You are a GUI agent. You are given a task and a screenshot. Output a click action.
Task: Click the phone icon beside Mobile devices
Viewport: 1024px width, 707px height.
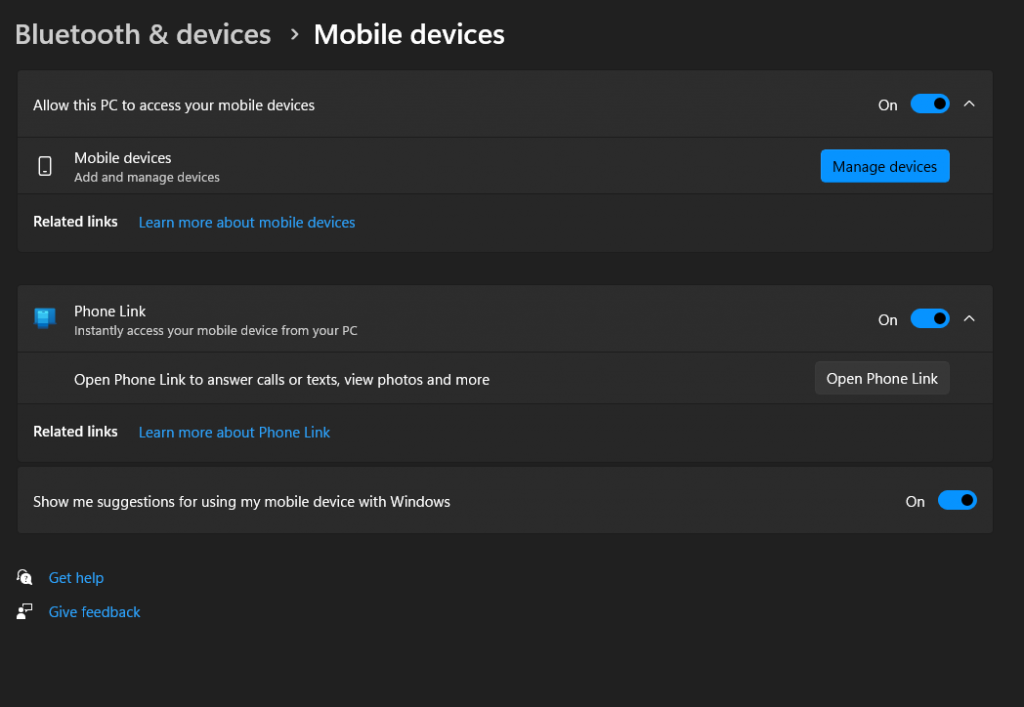point(45,166)
